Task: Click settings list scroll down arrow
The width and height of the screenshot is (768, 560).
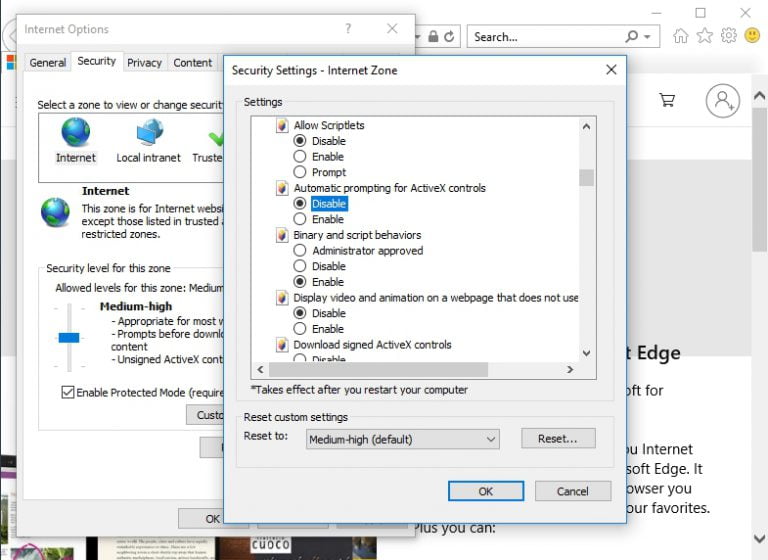Action: (586, 353)
